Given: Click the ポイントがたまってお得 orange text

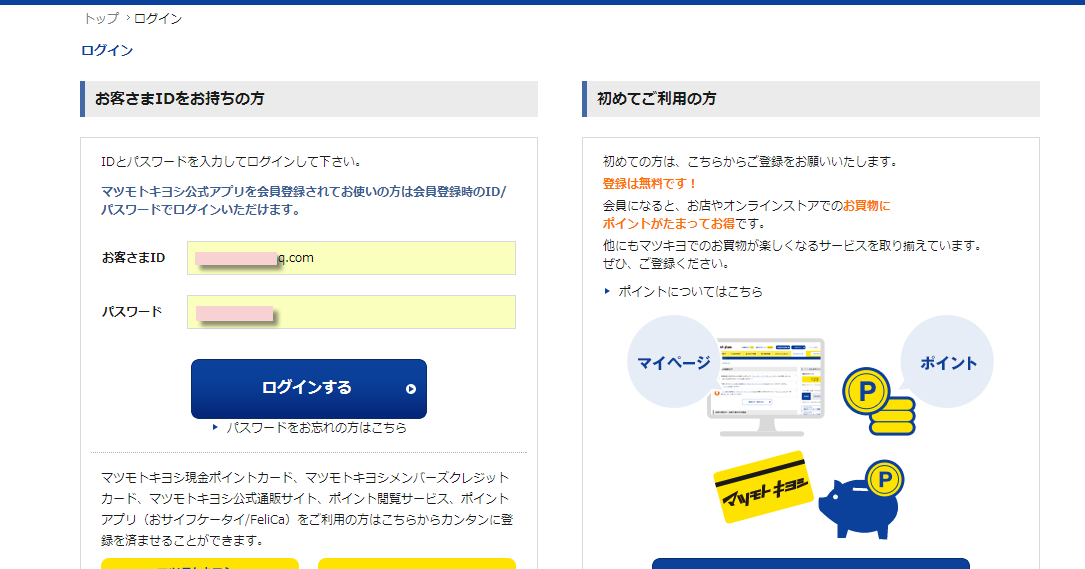Looking at the screenshot, I should coord(668,224).
